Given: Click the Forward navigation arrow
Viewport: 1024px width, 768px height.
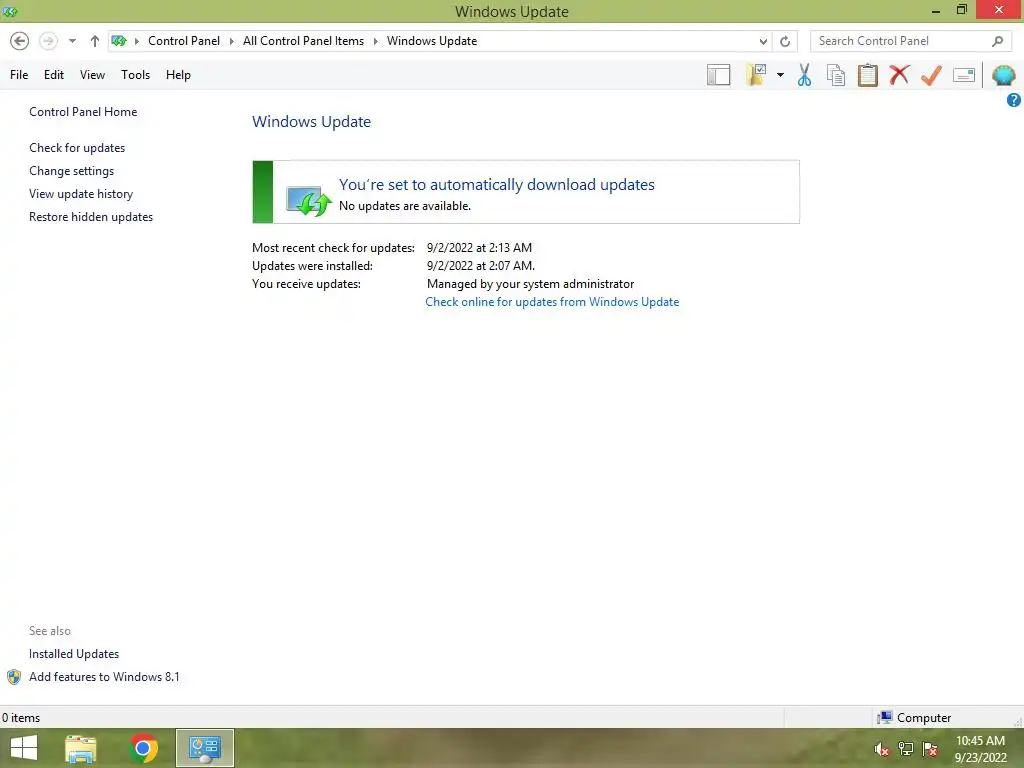Looking at the screenshot, I should point(48,41).
